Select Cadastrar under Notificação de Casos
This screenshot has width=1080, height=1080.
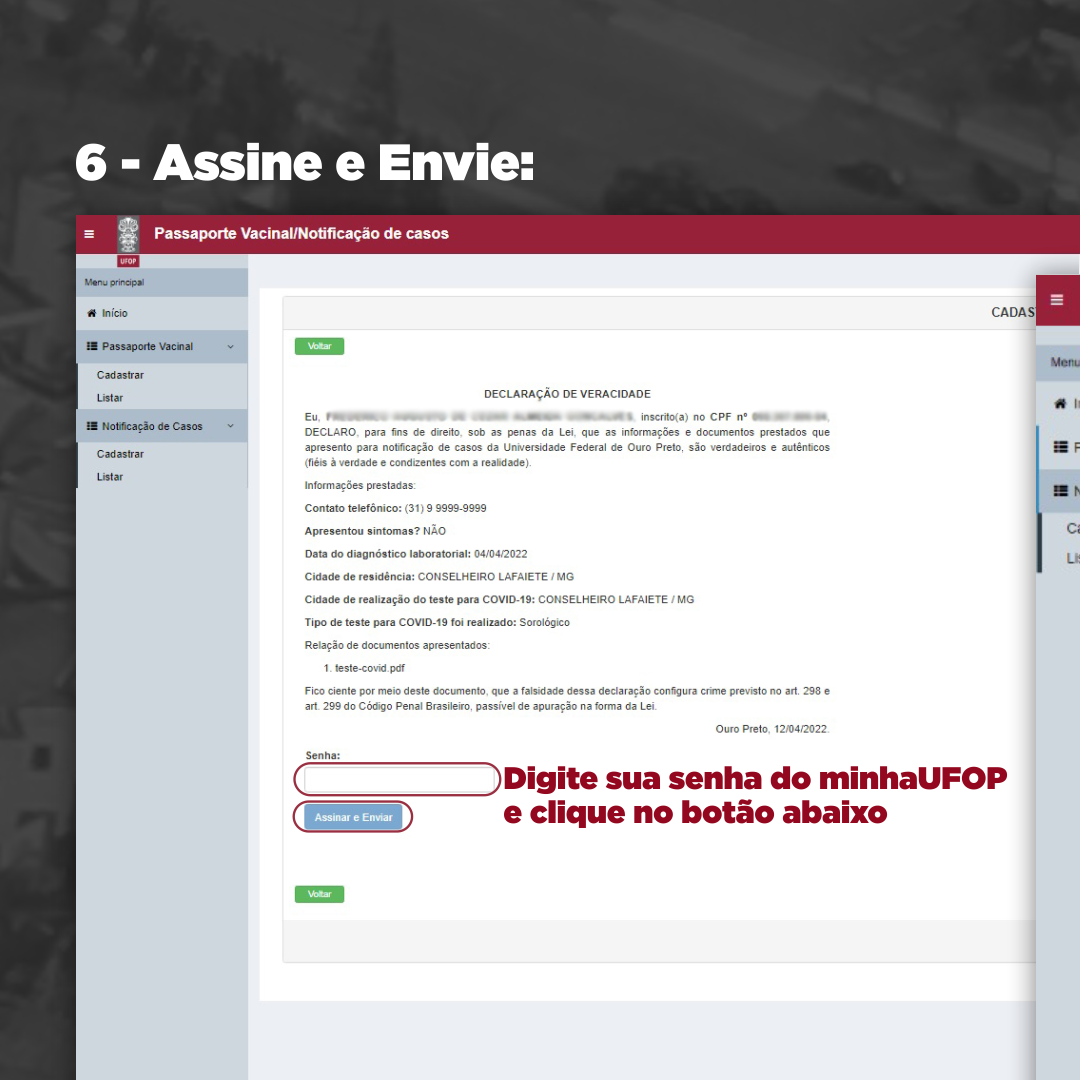pos(121,455)
